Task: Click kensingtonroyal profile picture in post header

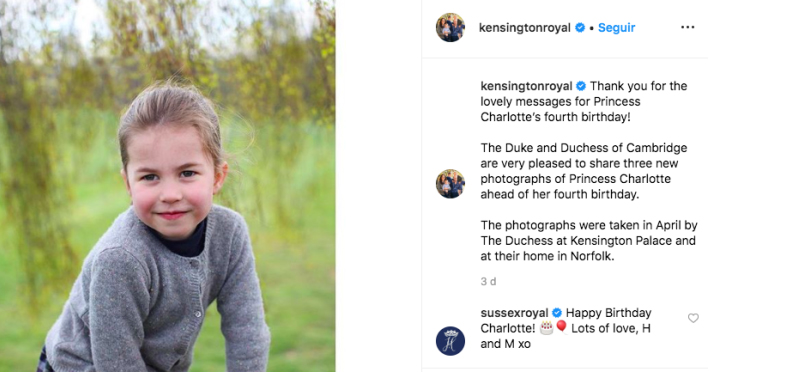Action: point(450,28)
